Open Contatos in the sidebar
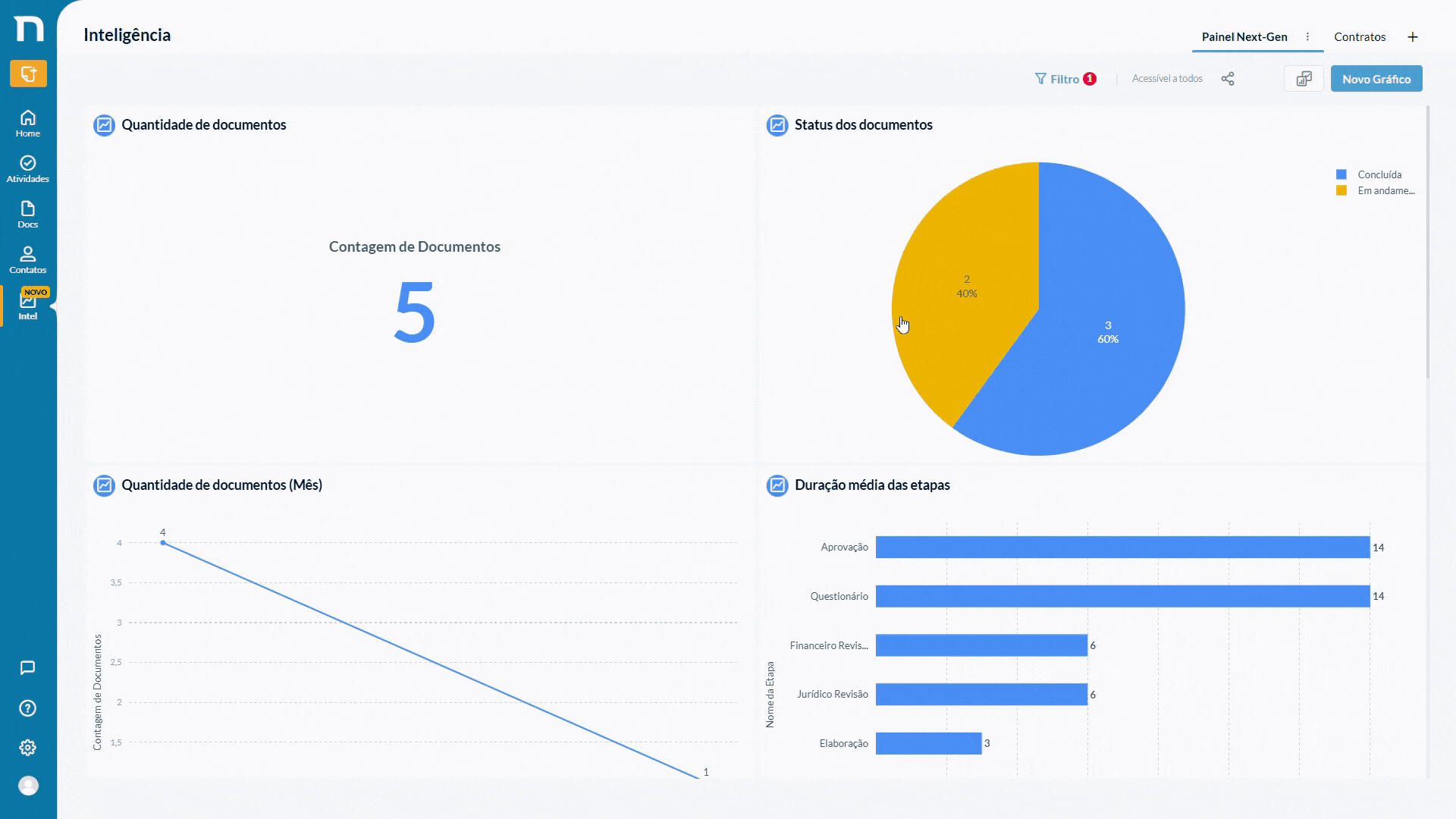The width and height of the screenshot is (1456, 819). coord(28,260)
